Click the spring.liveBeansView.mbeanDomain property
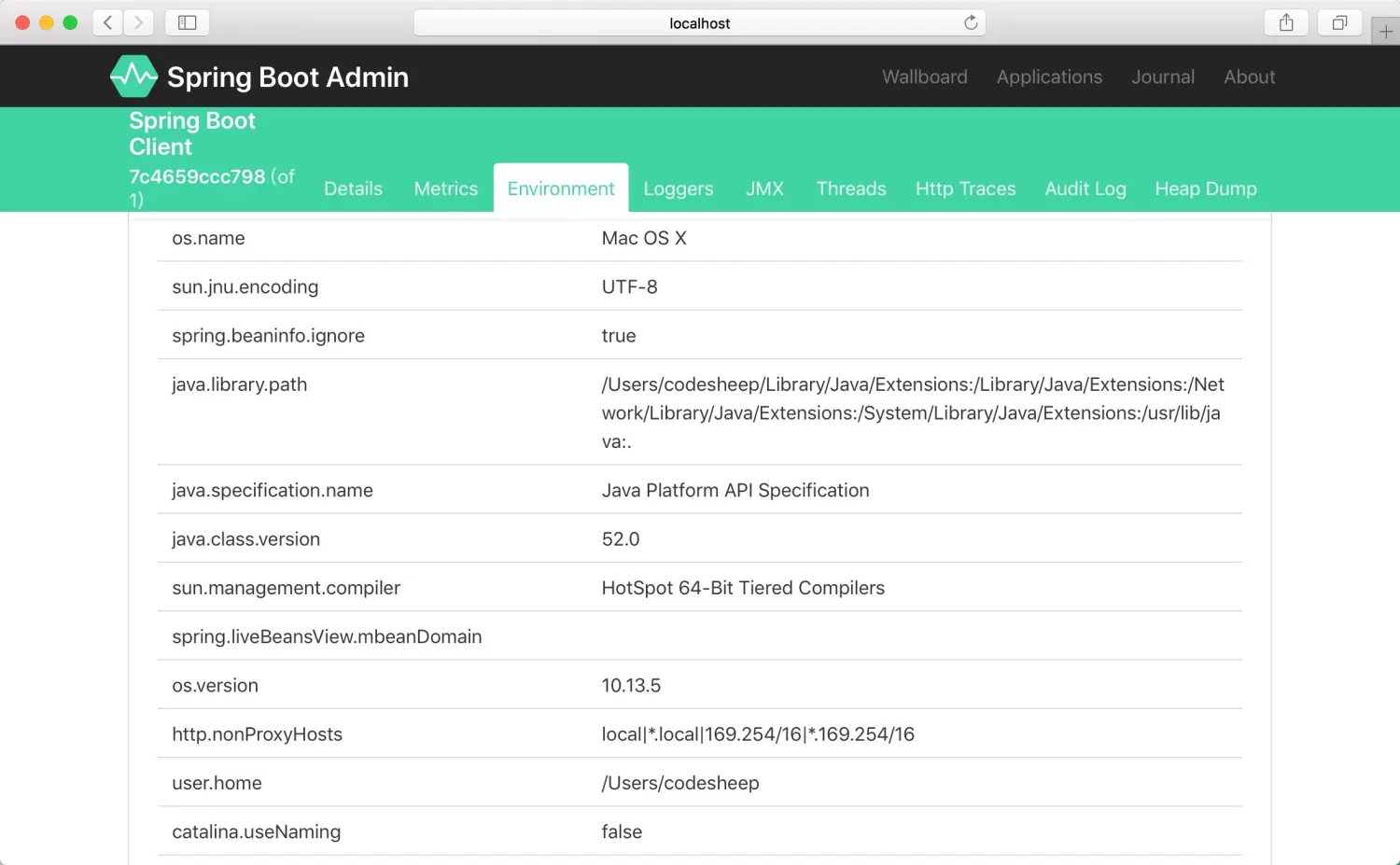This screenshot has width=1400, height=865. (328, 636)
